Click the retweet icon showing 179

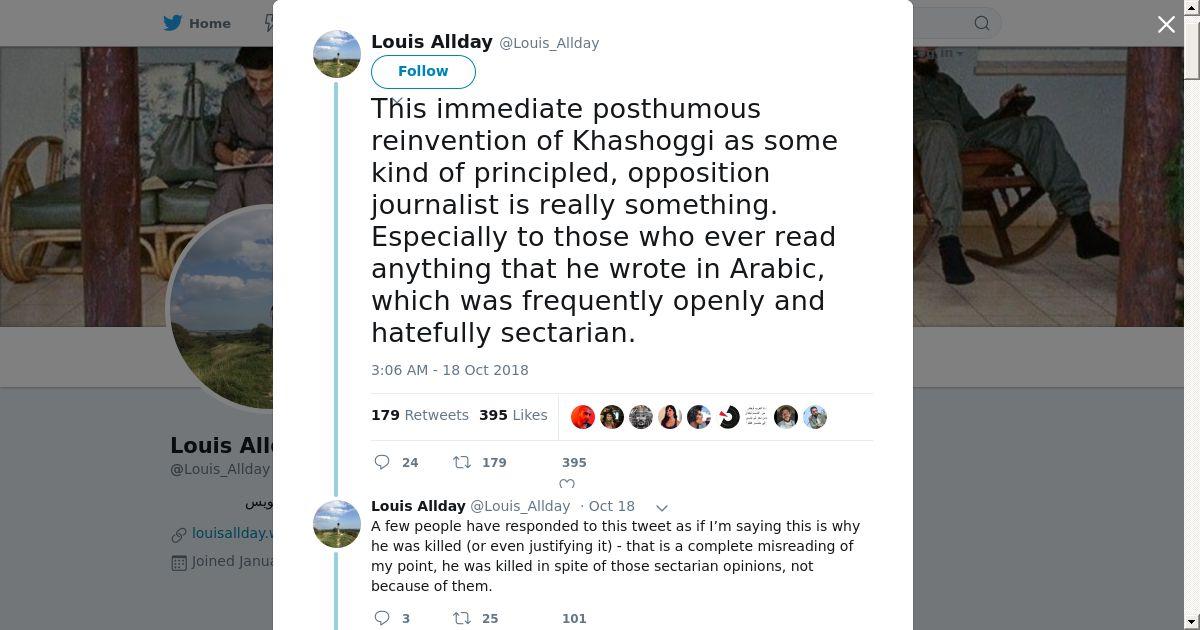[x=462, y=462]
